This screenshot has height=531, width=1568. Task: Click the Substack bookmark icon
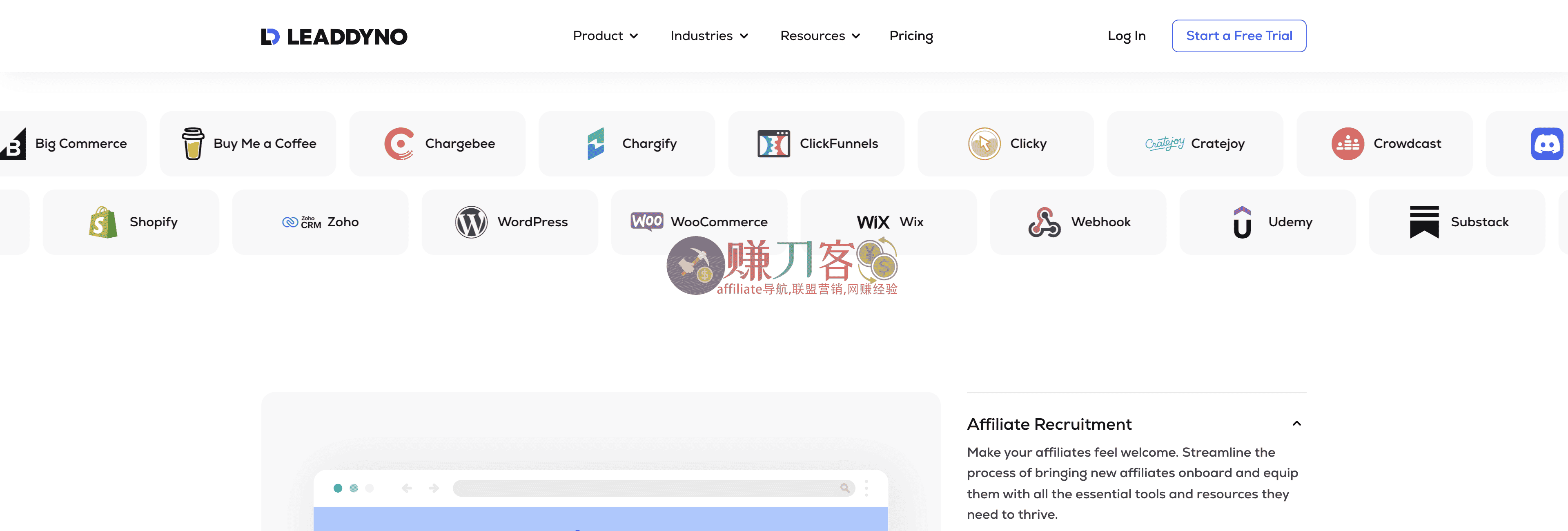pyautogui.click(x=1424, y=222)
